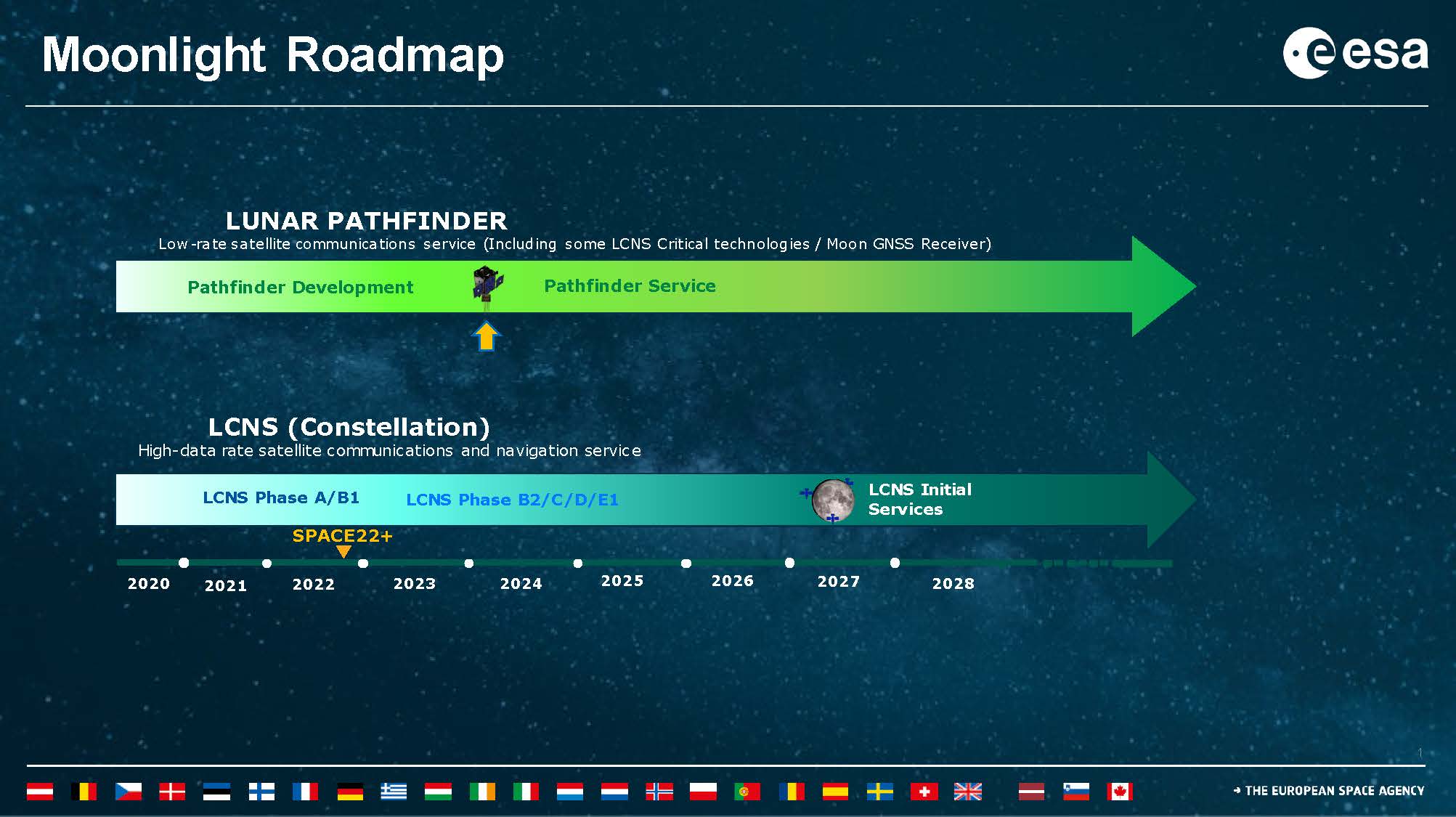Image resolution: width=1456 pixels, height=817 pixels.
Task: Select the Estonia flag
Action: [x=216, y=792]
